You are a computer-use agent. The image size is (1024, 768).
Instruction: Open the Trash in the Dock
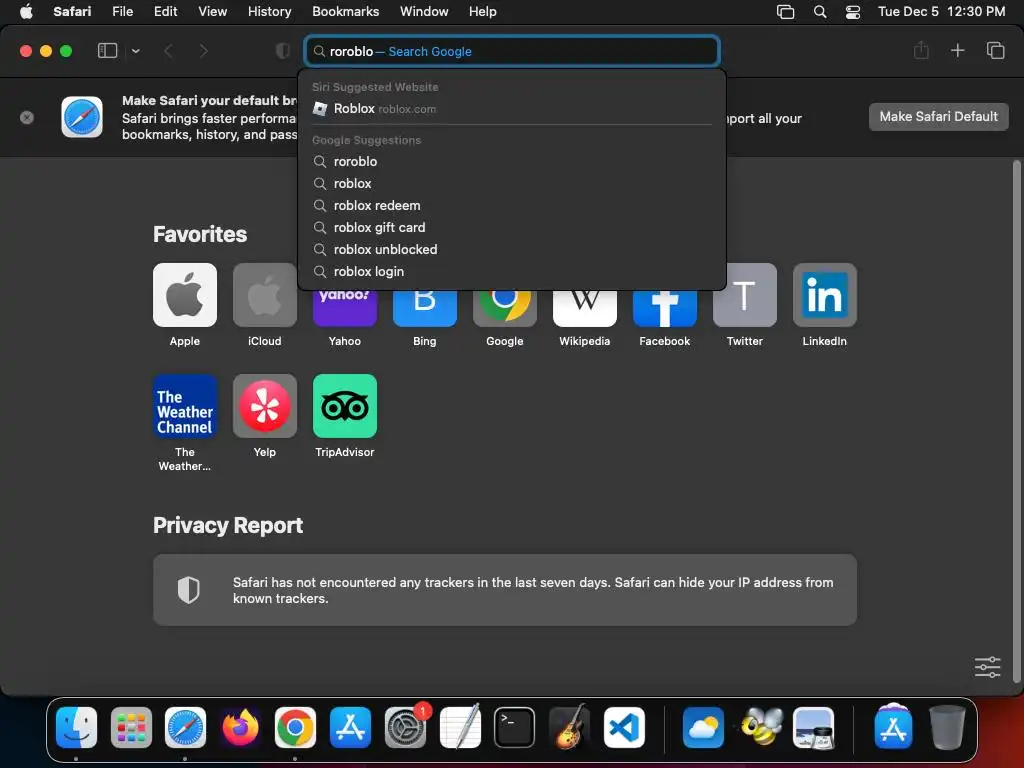947,727
